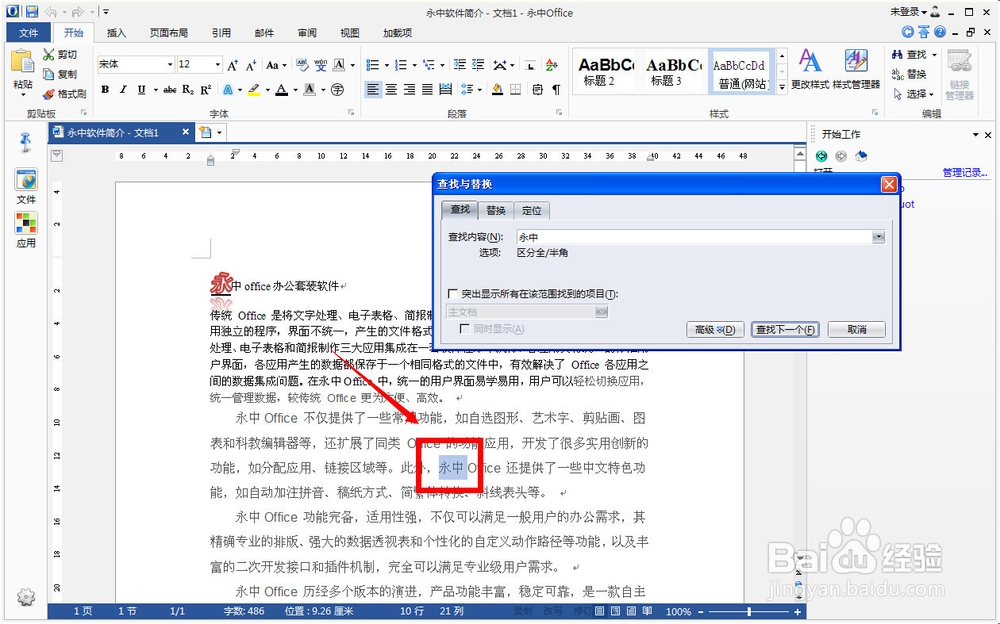The height and width of the screenshot is (624, 1000).
Task: Click the sort A-Z icon
Action: [551, 64]
